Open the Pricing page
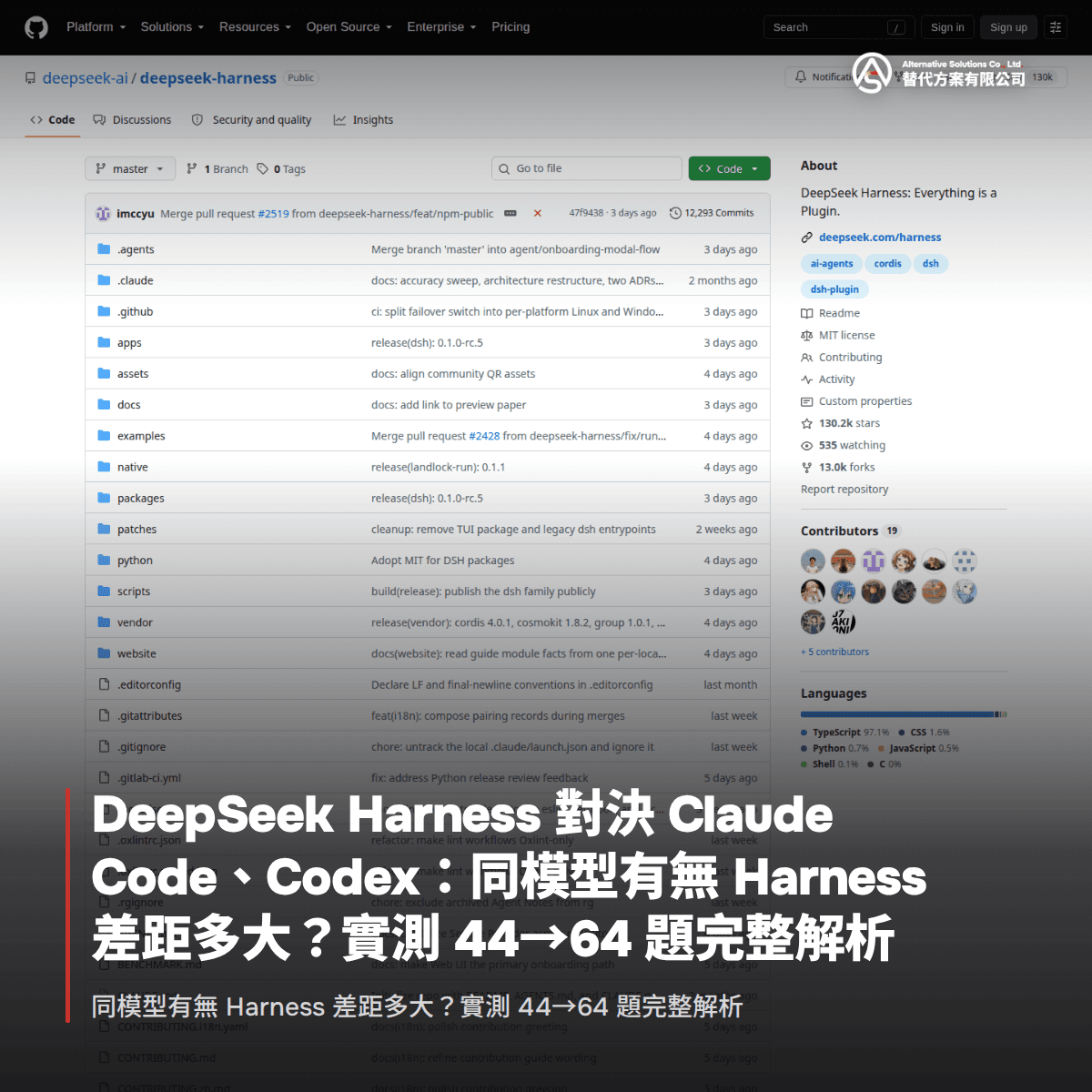 [x=511, y=27]
